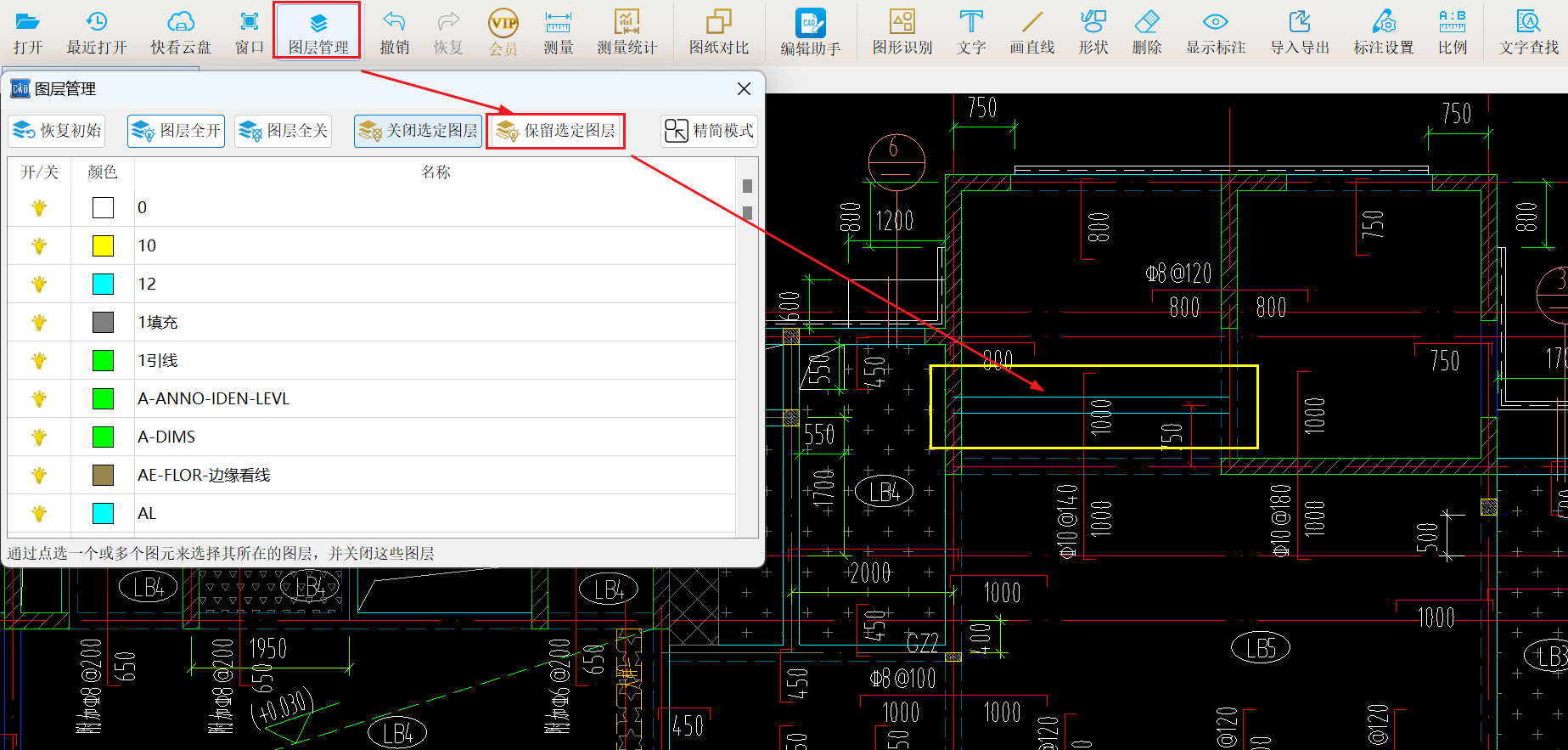
Task: Click 保留选定图层 button
Action: tap(556, 131)
